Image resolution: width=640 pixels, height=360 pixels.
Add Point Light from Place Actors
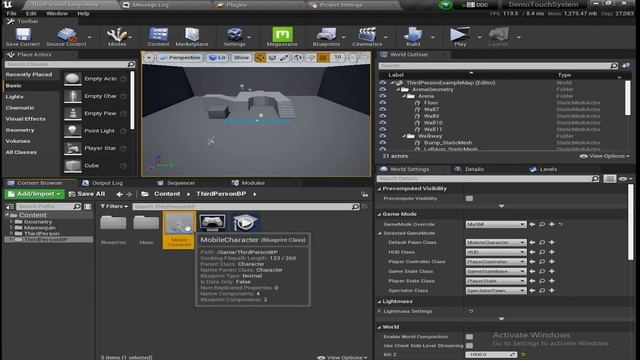click(95, 131)
